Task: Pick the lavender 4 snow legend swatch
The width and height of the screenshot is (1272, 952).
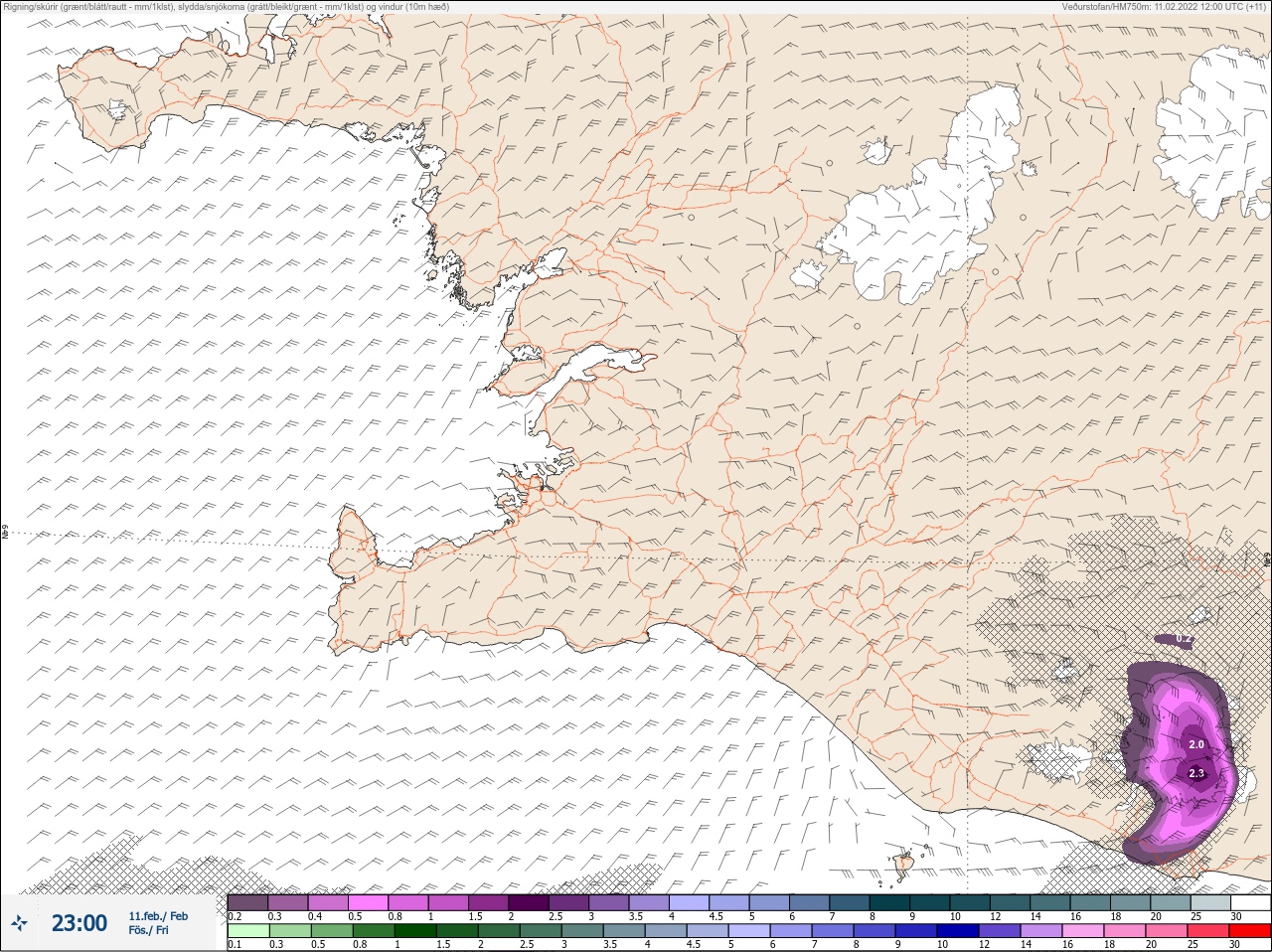Action: (689, 903)
